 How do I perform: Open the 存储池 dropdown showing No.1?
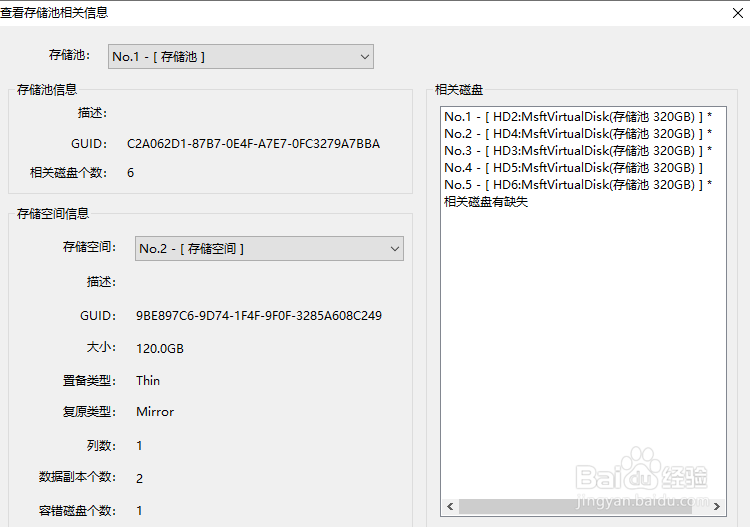tap(241, 56)
